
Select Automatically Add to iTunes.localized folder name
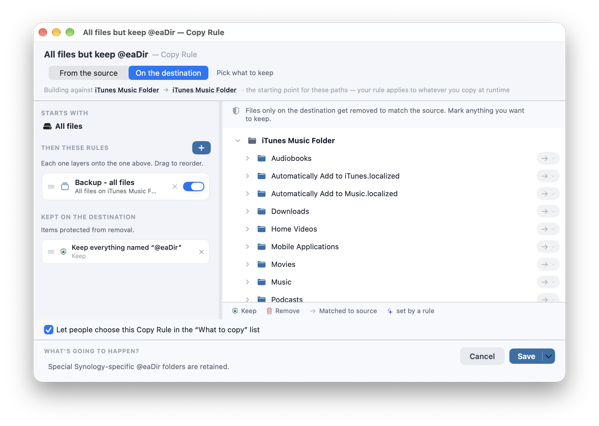[335, 176]
